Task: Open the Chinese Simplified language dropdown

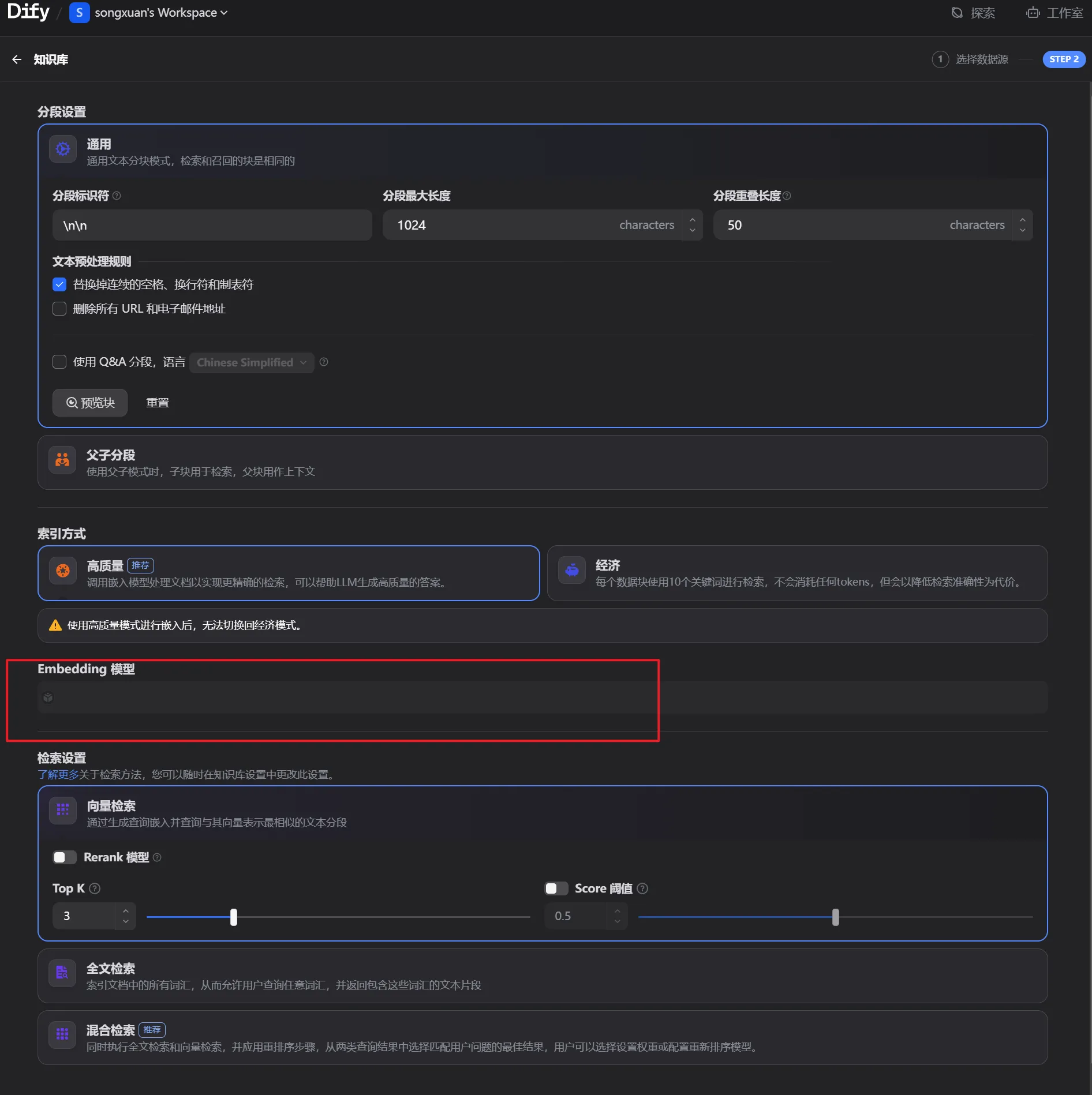Action: [x=251, y=362]
